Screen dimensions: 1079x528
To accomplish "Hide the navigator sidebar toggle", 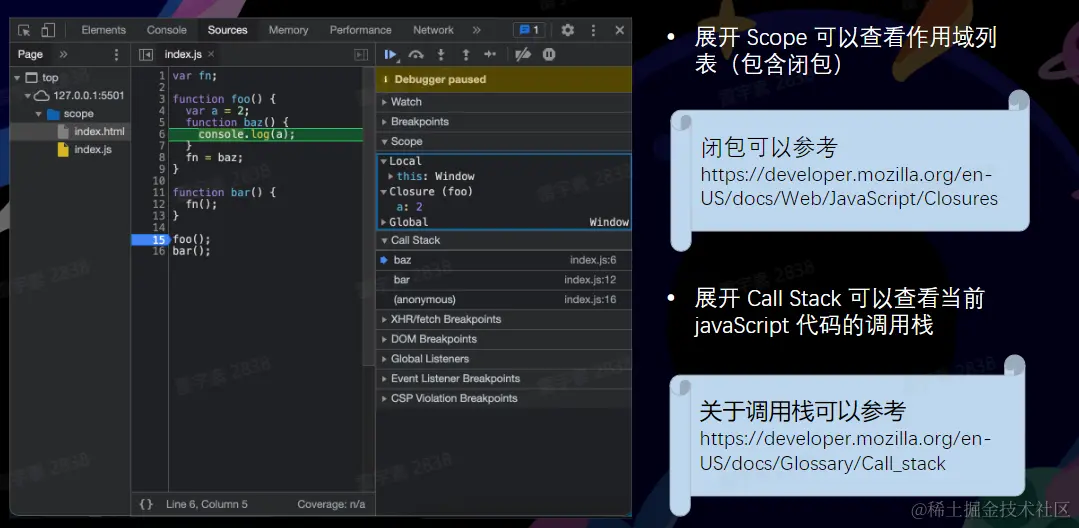I will pyautogui.click(x=145, y=54).
